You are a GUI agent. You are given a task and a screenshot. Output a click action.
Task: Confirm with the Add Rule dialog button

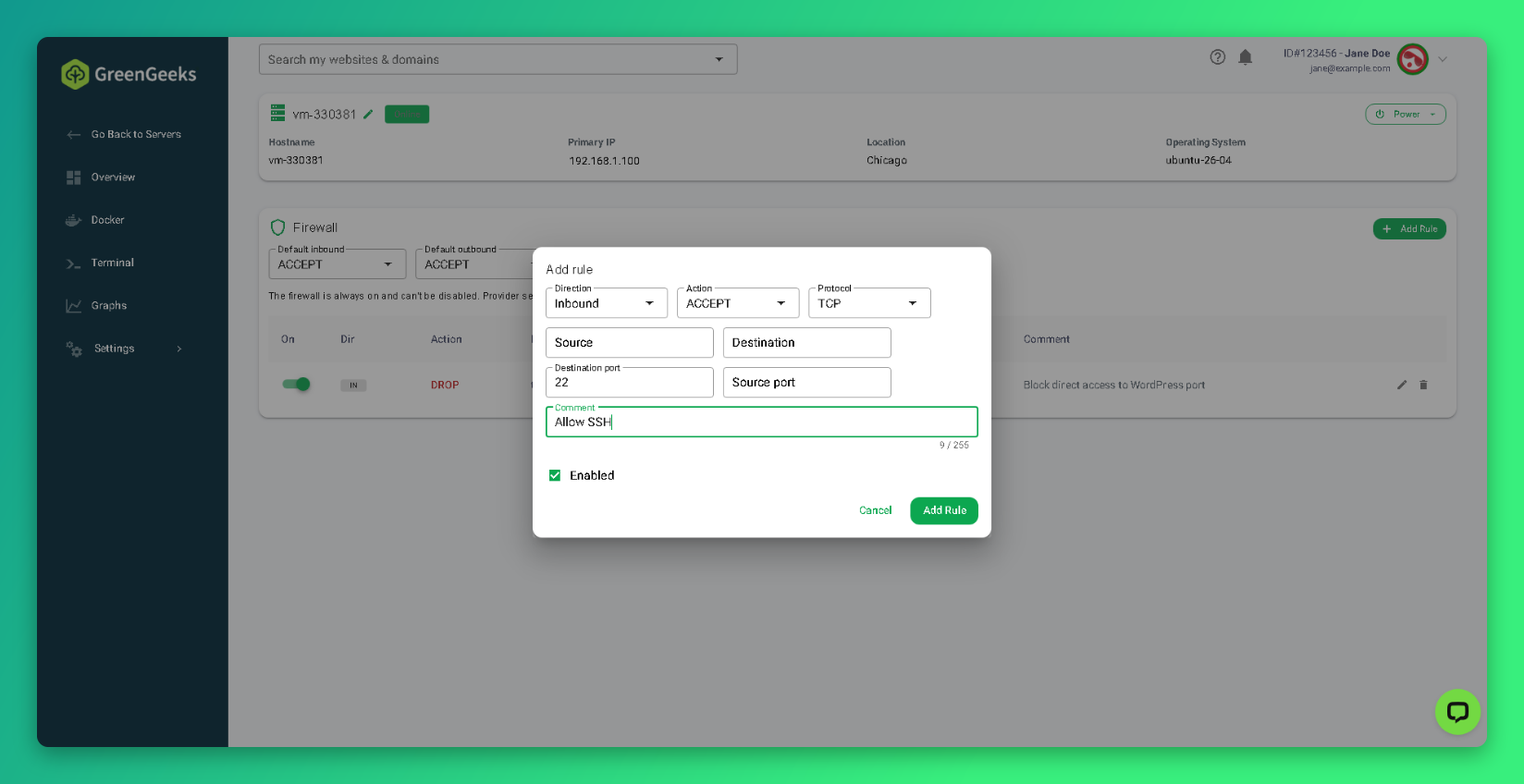[x=944, y=510]
